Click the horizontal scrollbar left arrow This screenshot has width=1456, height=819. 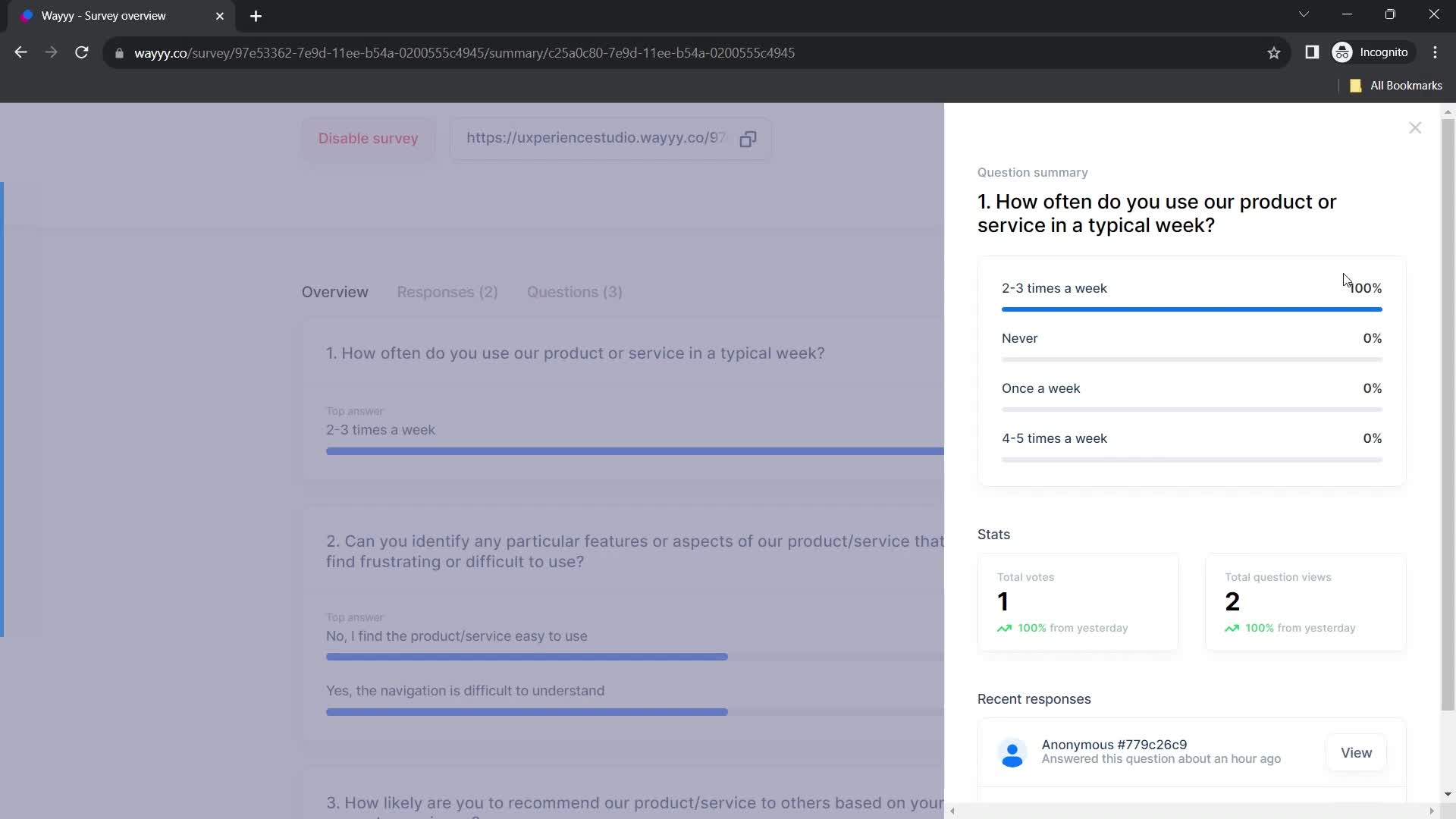[x=952, y=811]
